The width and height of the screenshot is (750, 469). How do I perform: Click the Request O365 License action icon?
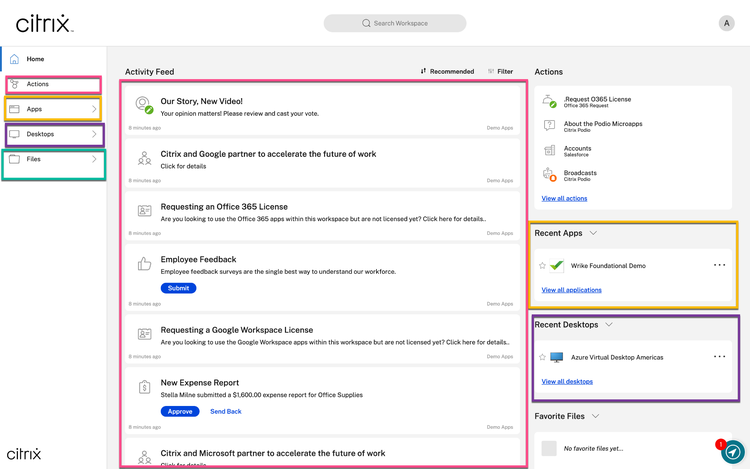click(549, 101)
